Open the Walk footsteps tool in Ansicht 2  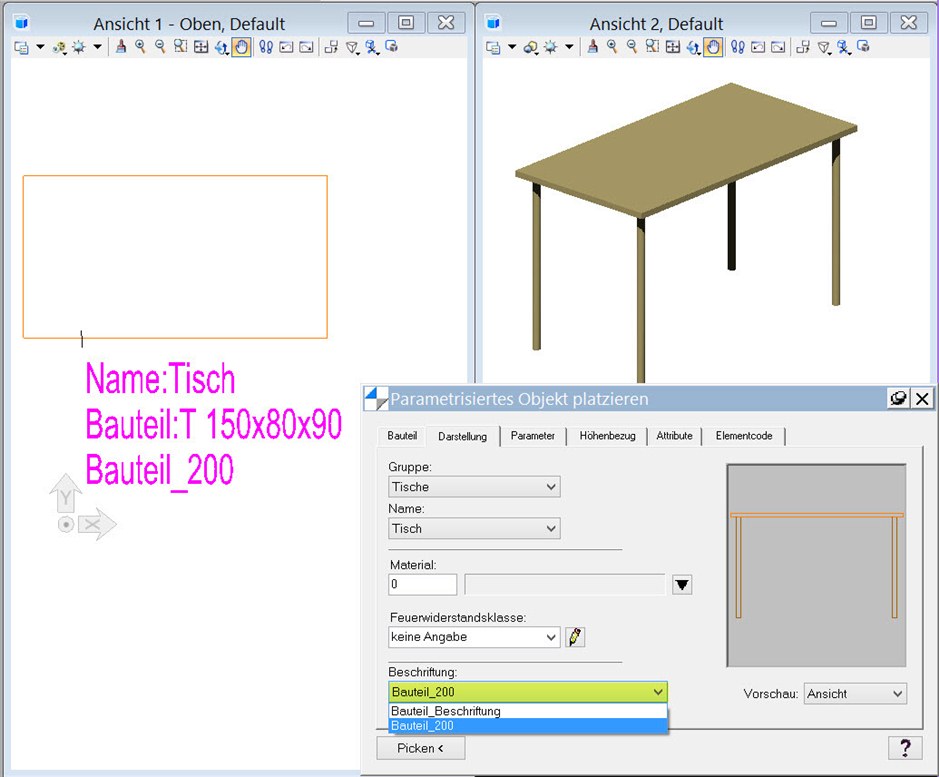click(x=738, y=47)
